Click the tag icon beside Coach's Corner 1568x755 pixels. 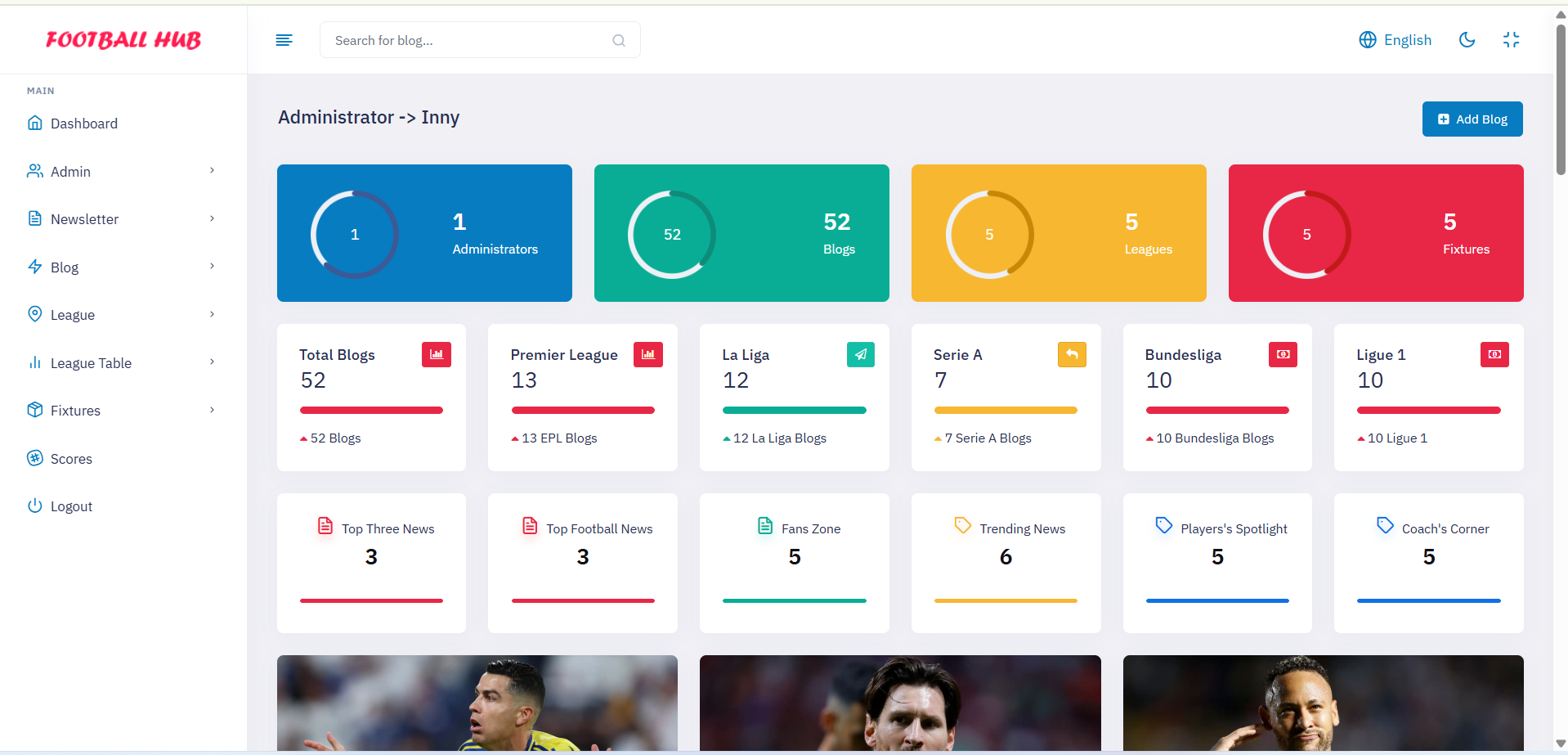point(1384,525)
